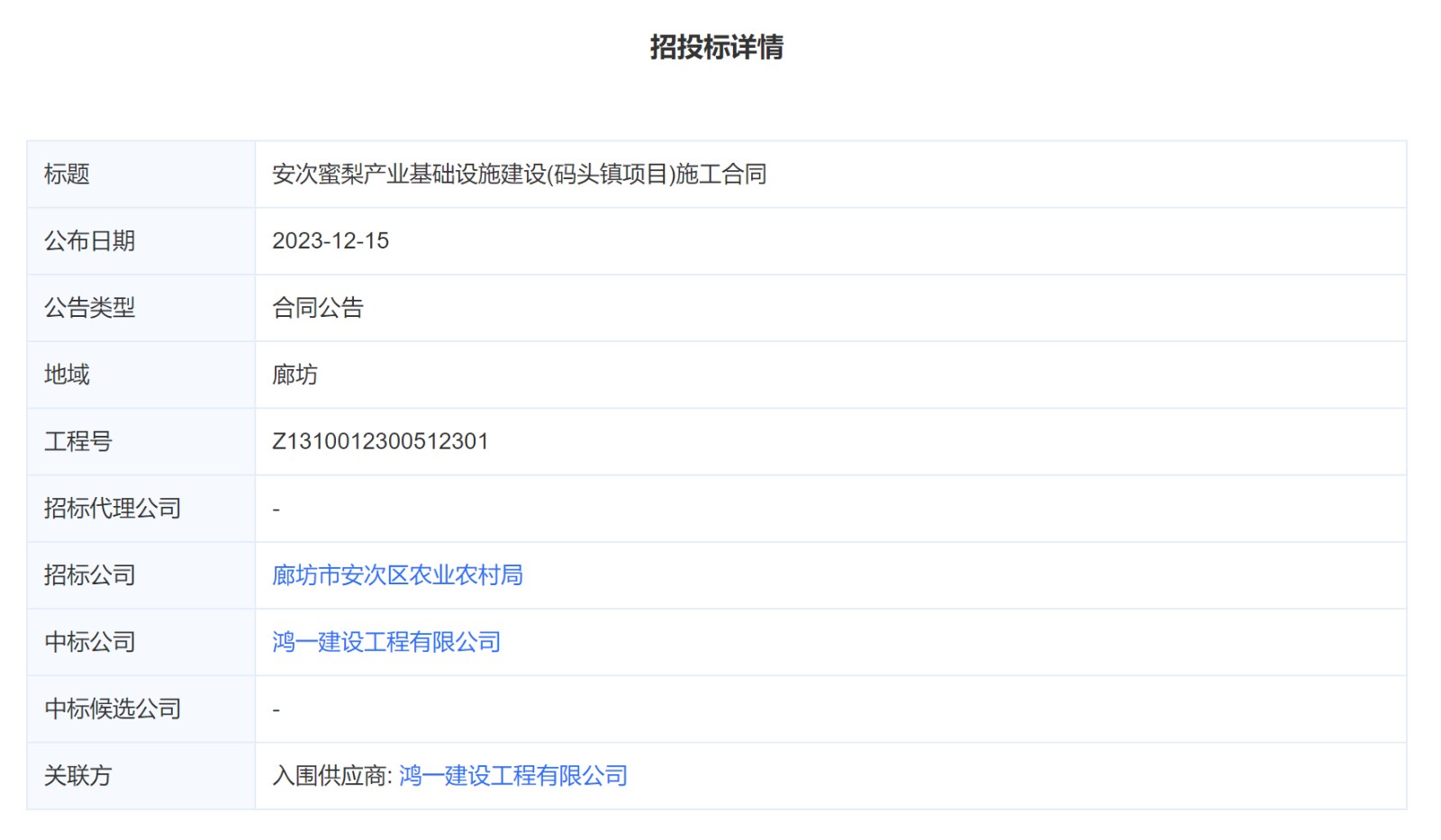The height and width of the screenshot is (840, 1441).
Task: Click the 公告类型 row label
Action: [89, 308]
